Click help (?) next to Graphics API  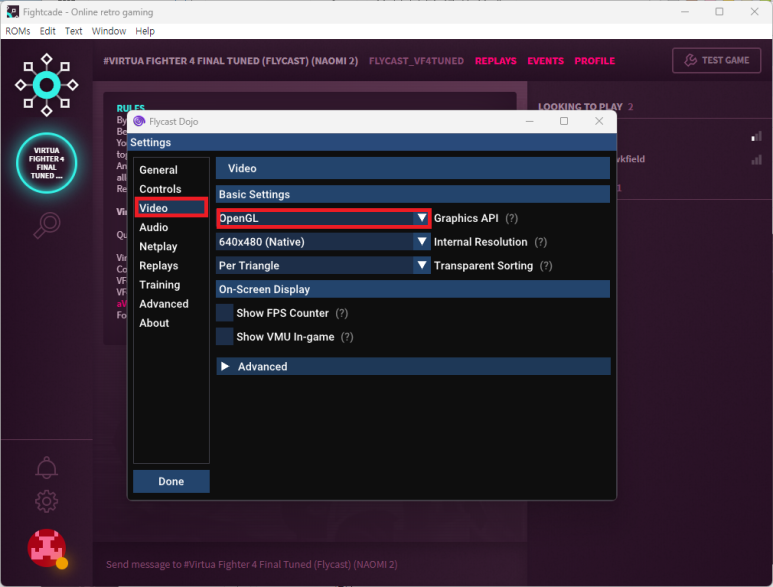[512, 218]
